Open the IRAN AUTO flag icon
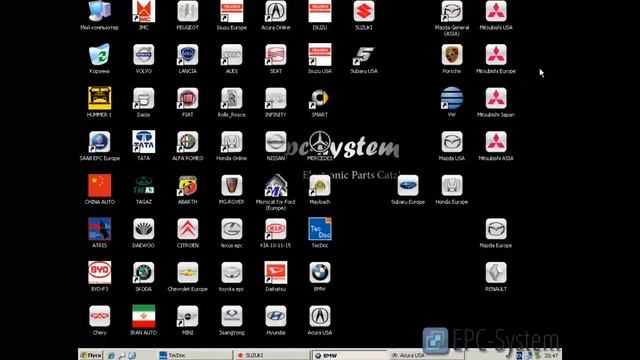This screenshot has width=640, height=360. (144, 316)
